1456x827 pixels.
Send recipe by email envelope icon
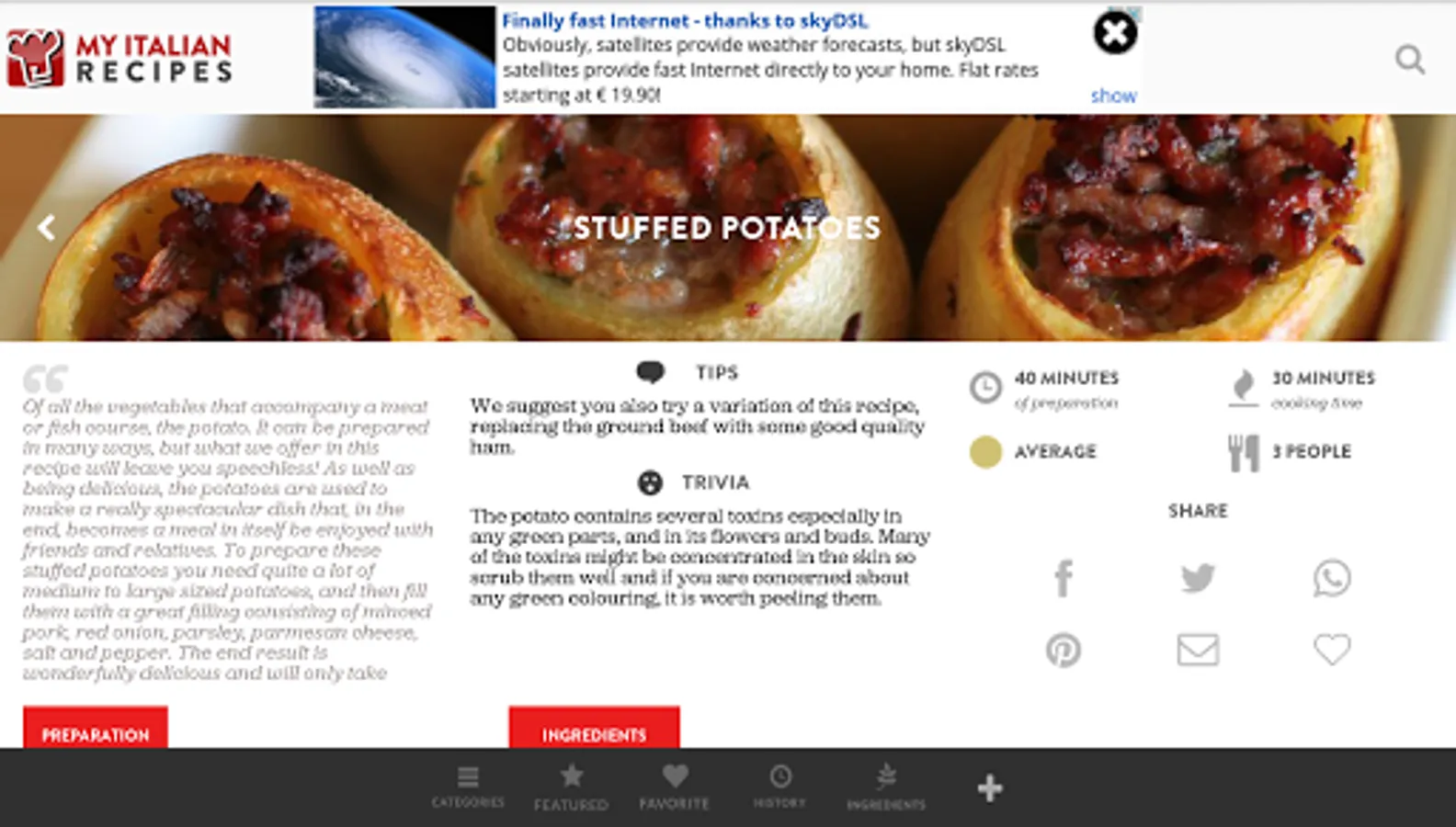click(1198, 650)
